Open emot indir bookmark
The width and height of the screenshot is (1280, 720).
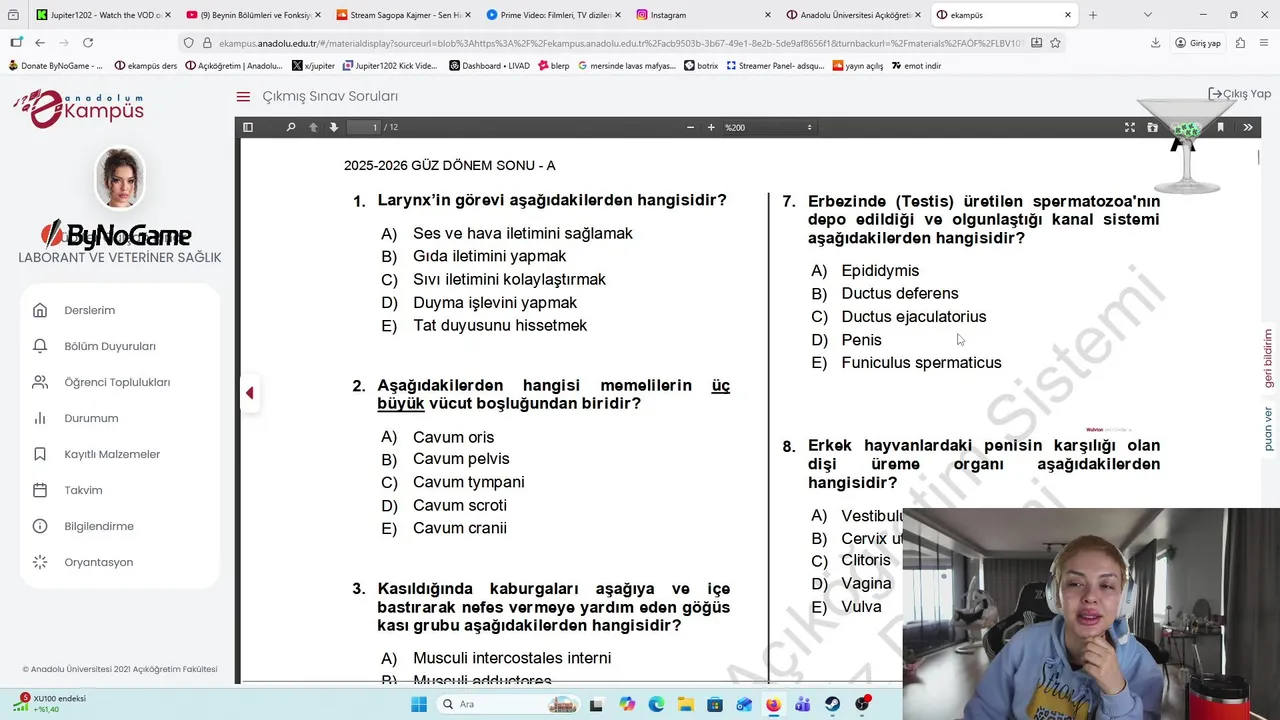click(915, 66)
